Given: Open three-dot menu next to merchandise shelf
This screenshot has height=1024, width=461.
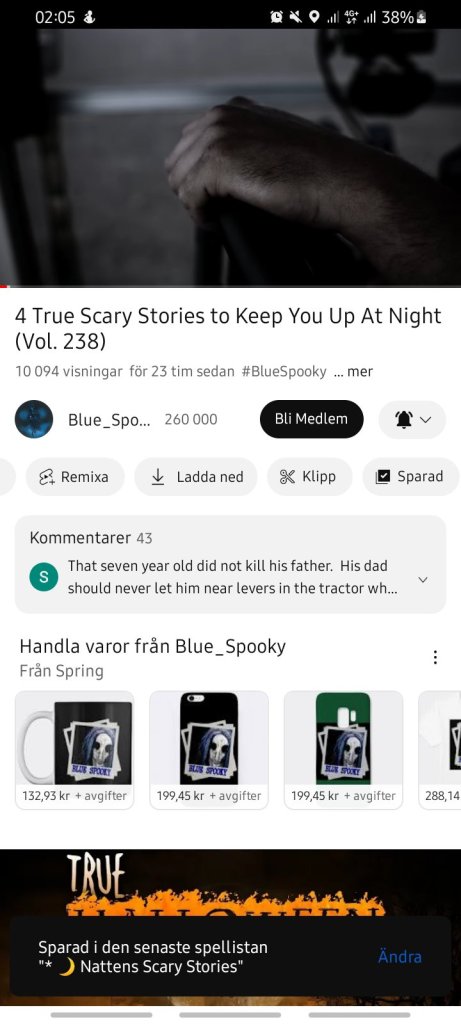Looking at the screenshot, I should click(x=435, y=657).
